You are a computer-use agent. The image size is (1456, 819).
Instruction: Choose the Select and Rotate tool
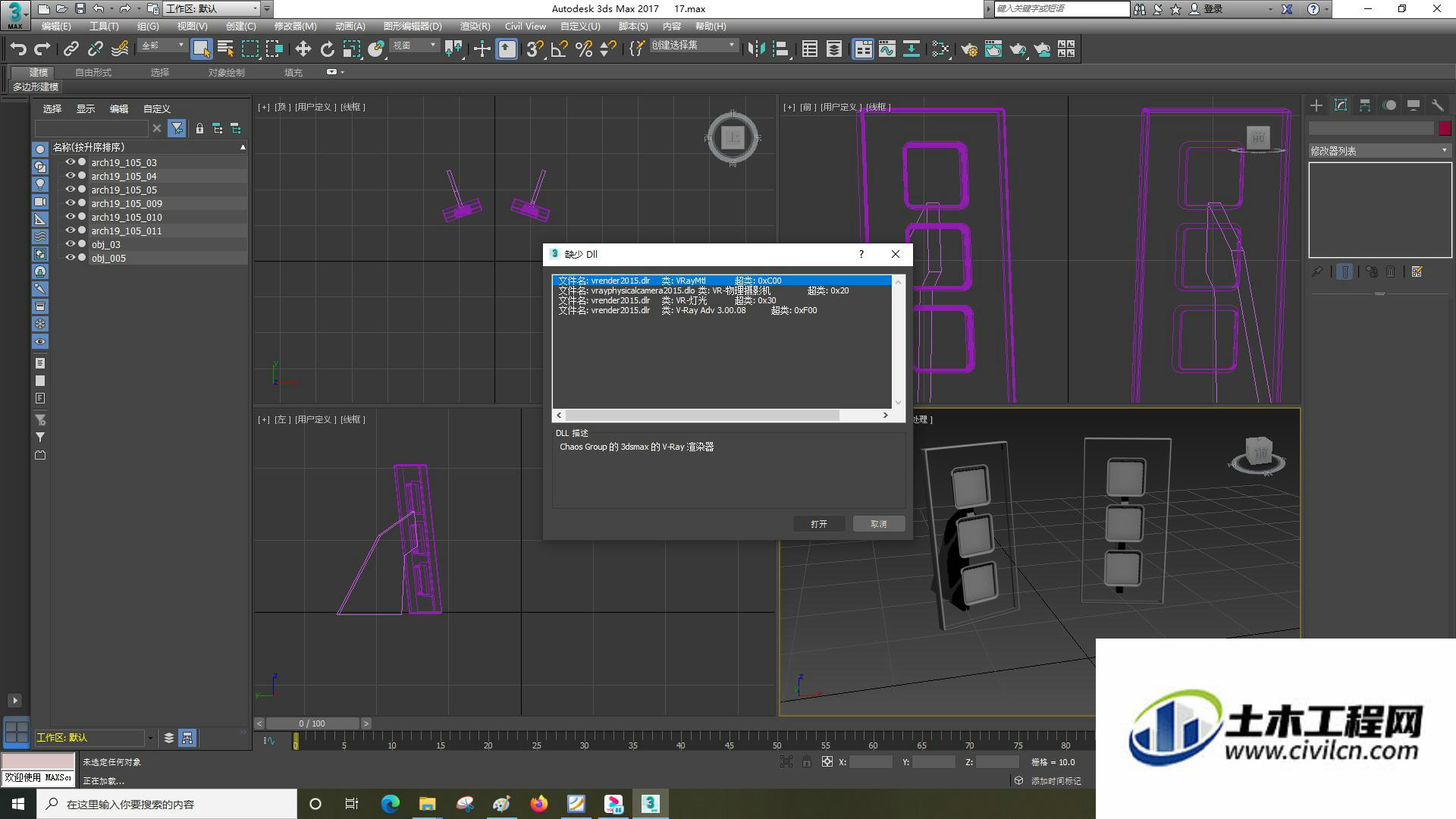point(327,49)
